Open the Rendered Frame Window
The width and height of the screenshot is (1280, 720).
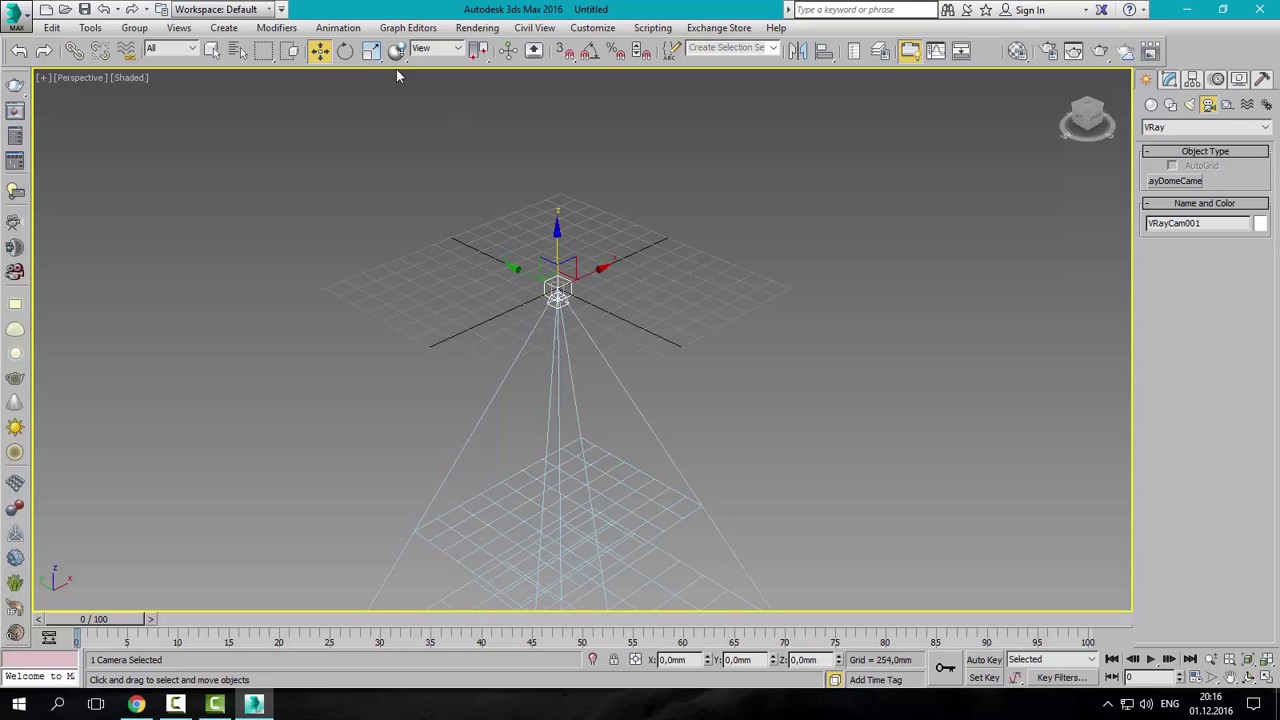(1074, 51)
